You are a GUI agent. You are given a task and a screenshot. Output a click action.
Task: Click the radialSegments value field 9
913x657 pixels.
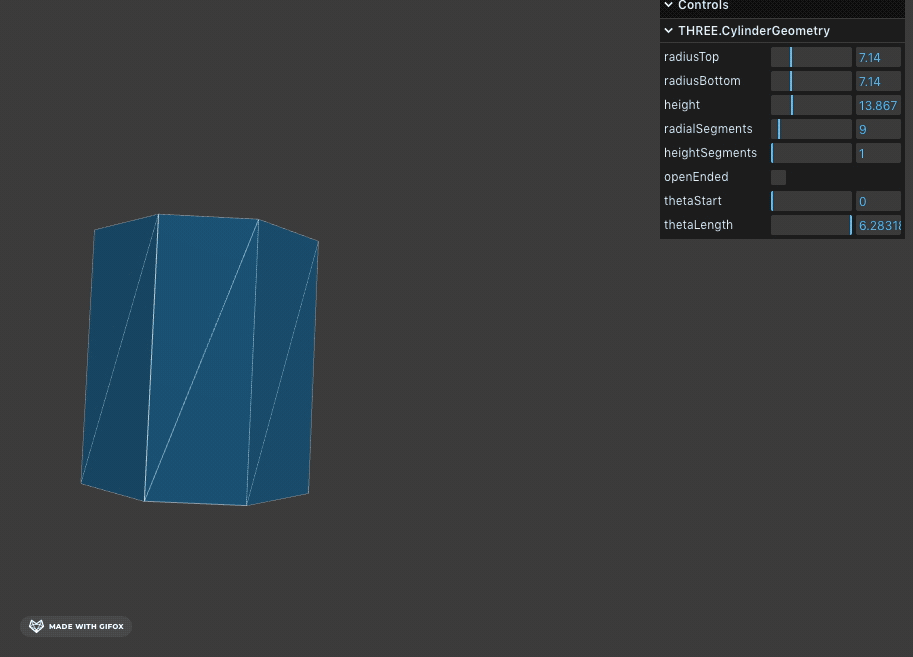(878, 129)
